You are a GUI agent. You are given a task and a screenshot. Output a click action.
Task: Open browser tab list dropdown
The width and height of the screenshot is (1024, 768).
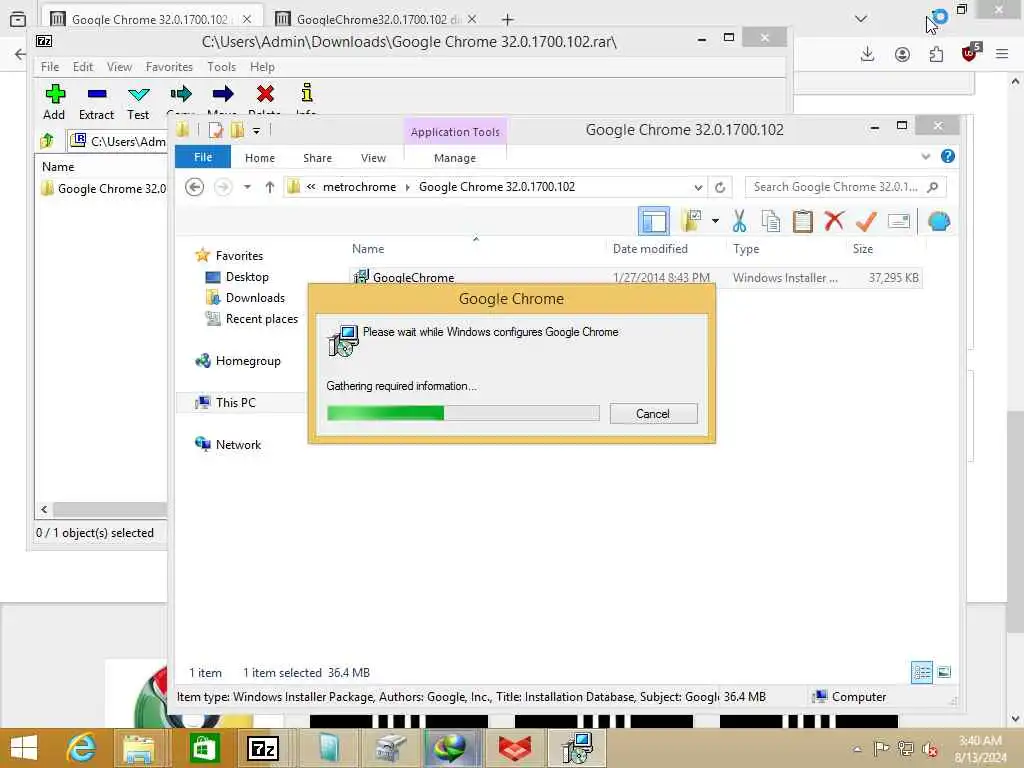click(861, 19)
